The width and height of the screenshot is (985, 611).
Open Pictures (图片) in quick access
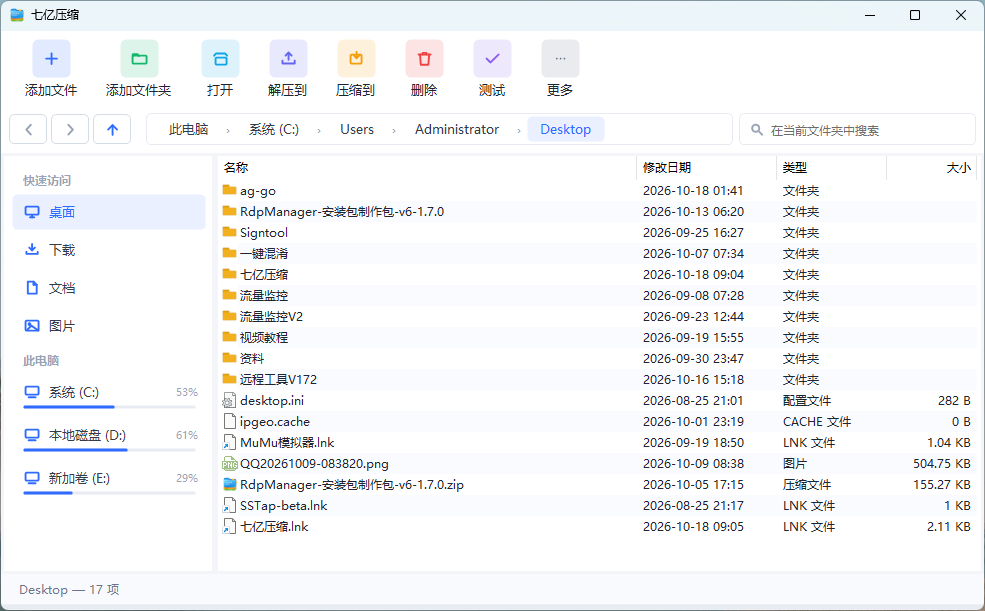pos(109,326)
